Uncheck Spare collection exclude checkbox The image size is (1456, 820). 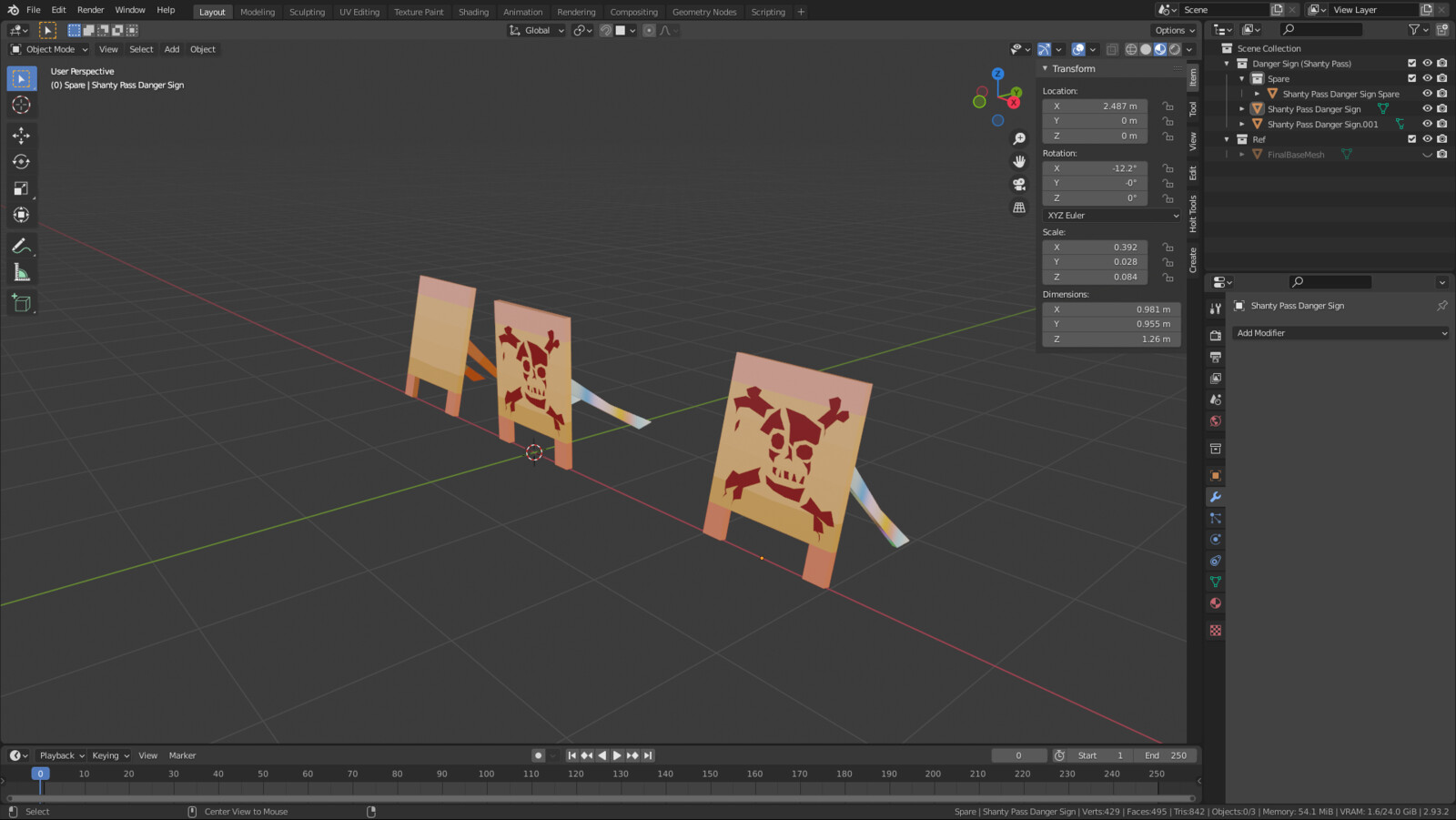(1412, 78)
